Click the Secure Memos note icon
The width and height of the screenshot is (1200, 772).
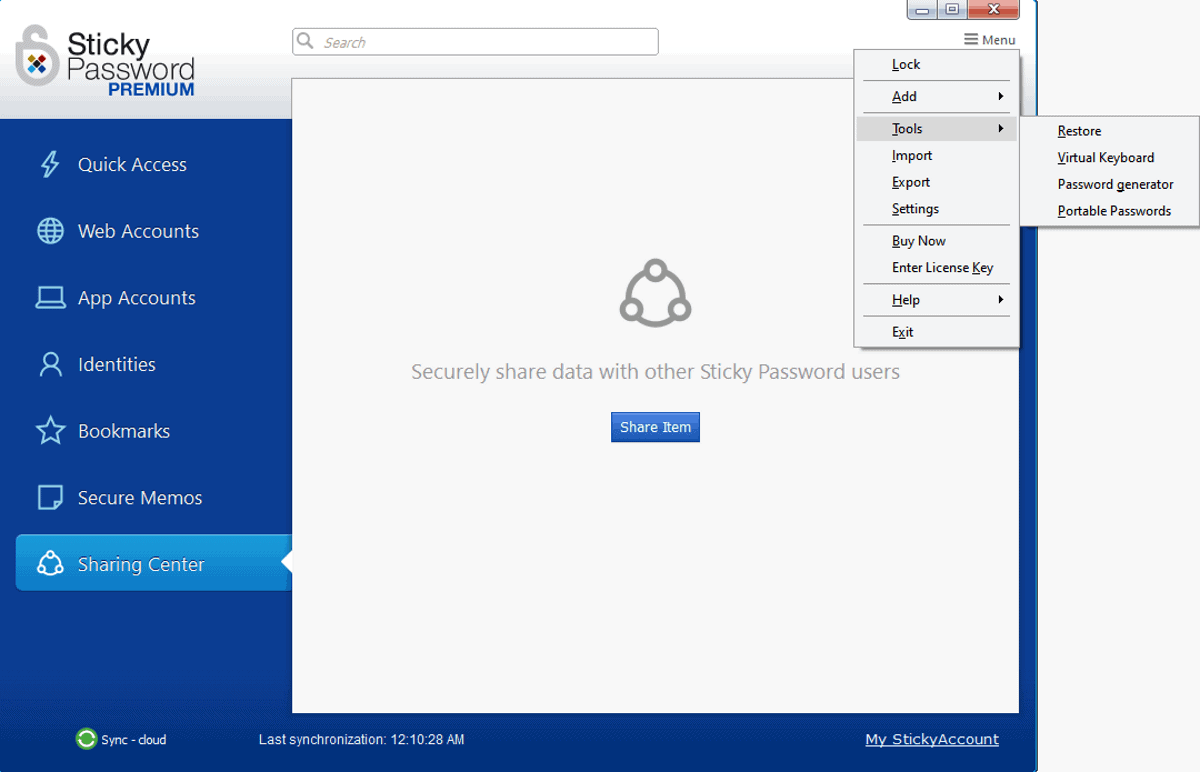(x=50, y=498)
